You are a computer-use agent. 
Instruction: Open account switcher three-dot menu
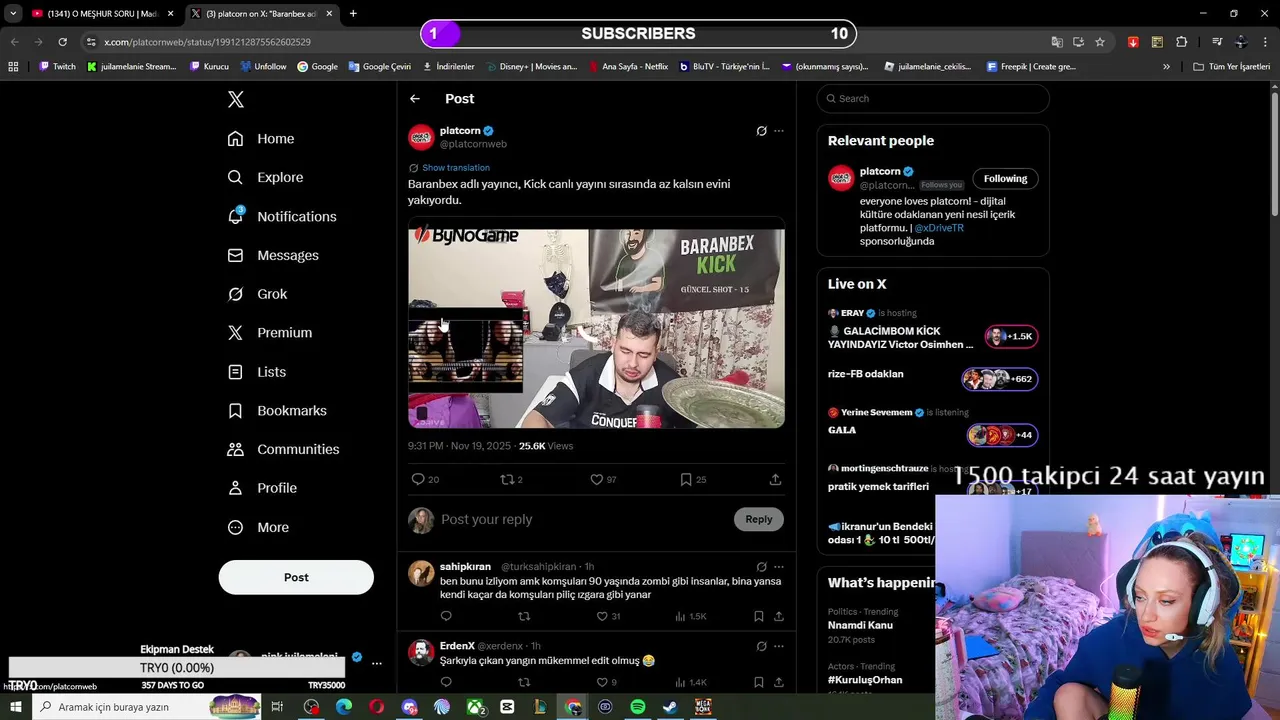[377, 663]
